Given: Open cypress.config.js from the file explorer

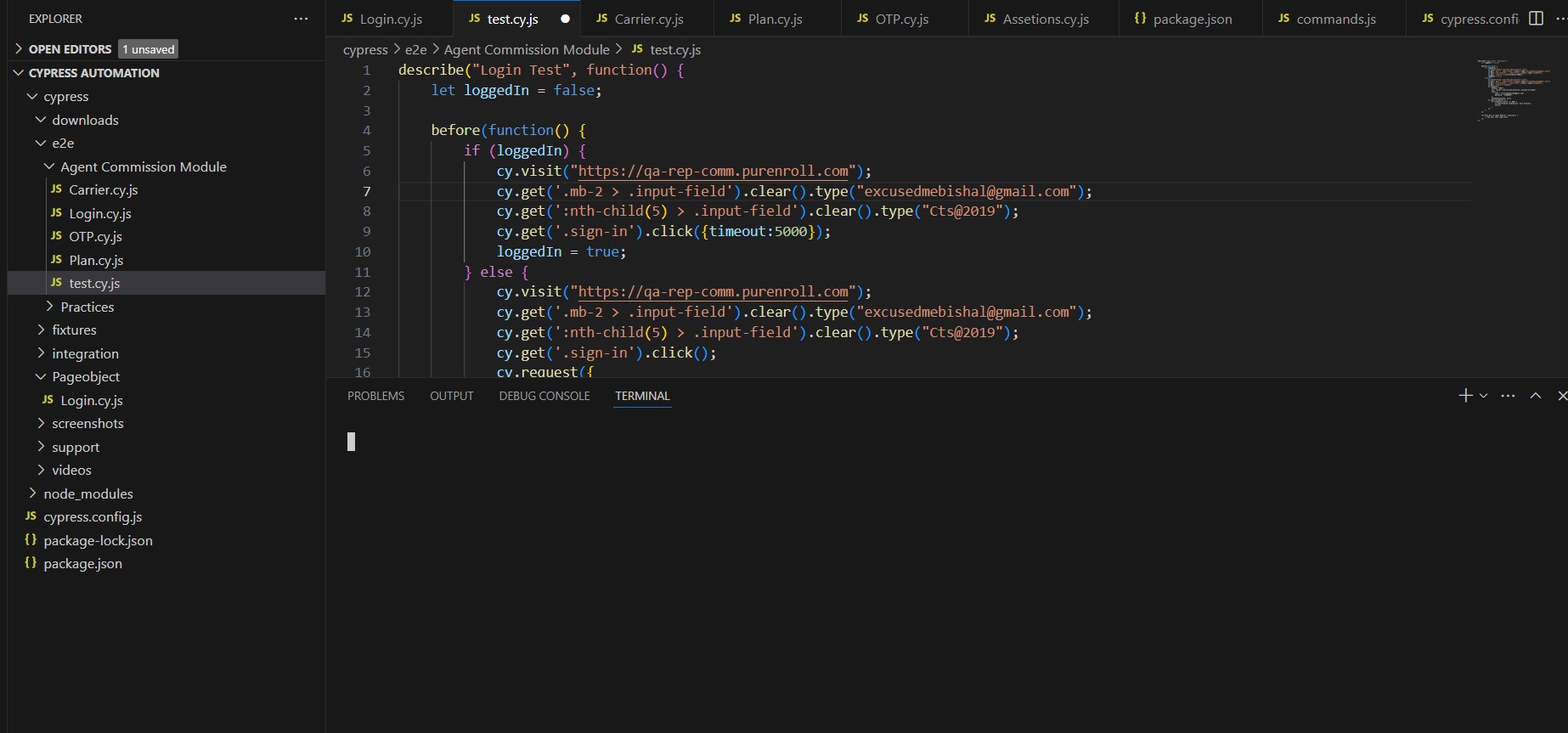Looking at the screenshot, I should (x=93, y=517).
